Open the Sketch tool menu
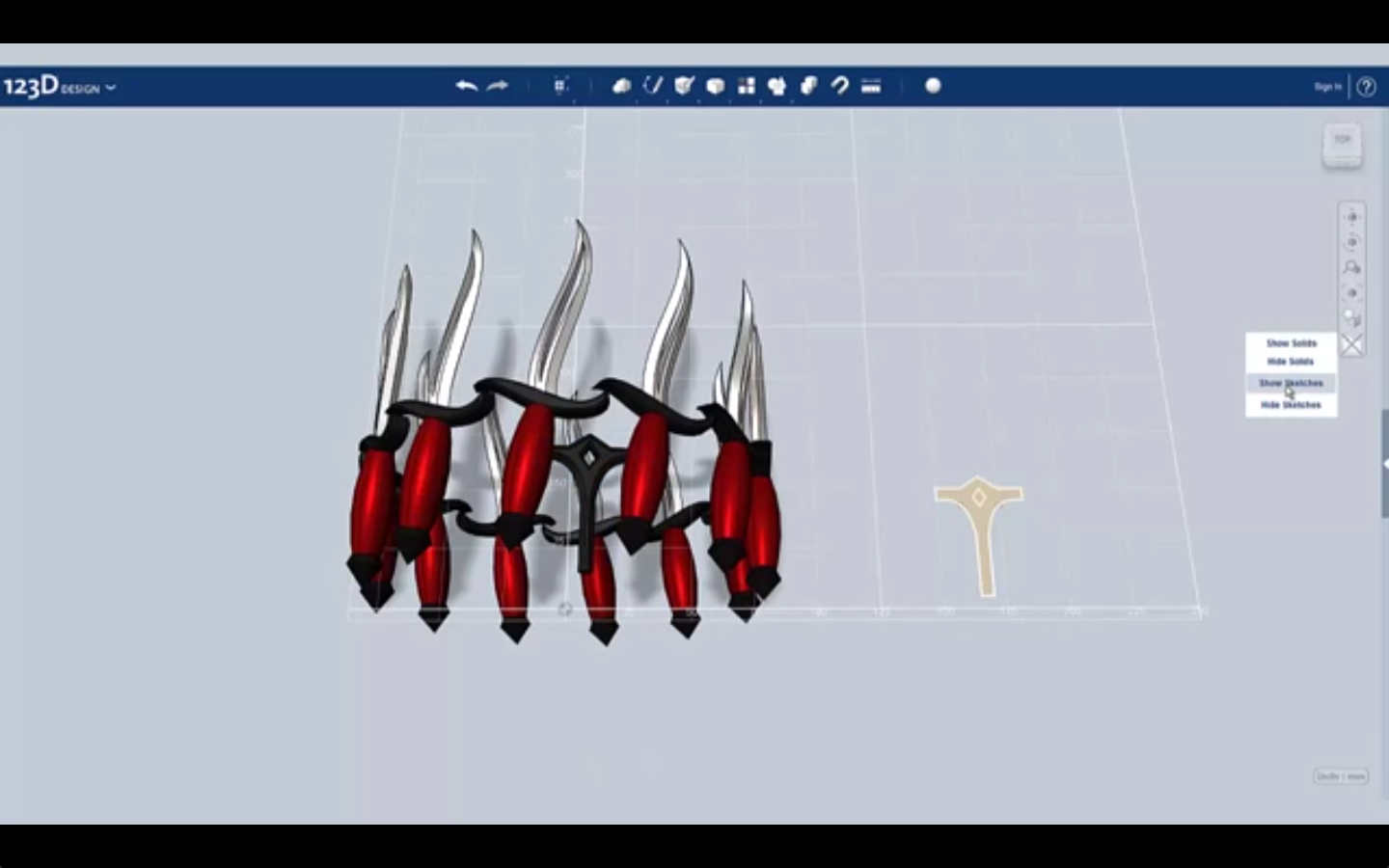The height and width of the screenshot is (868, 1389). pos(653,86)
